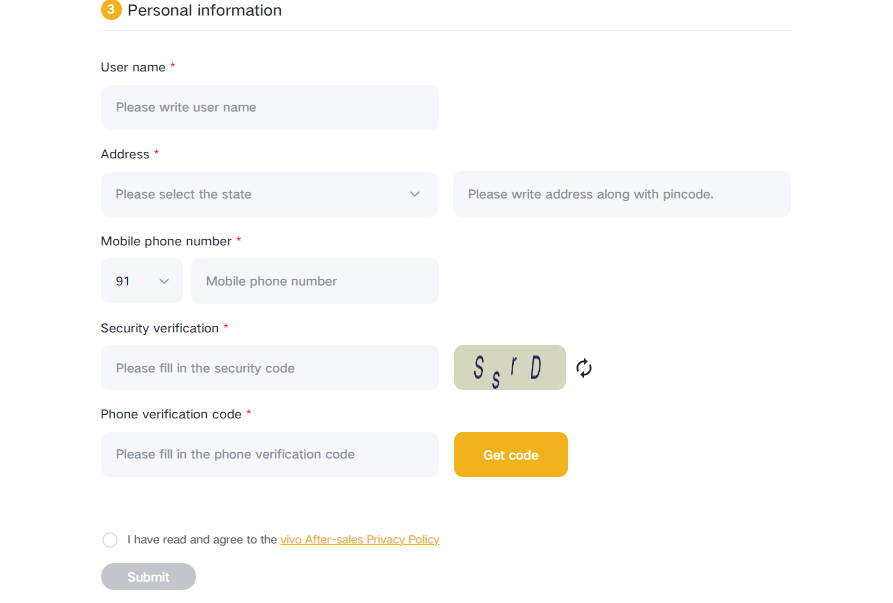Click the security code input field
The image size is (893, 603).
pos(269,368)
